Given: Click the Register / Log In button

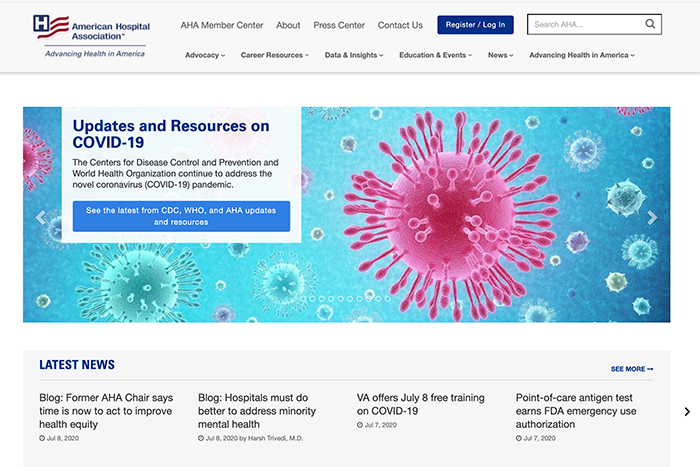Looking at the screenshot, I should [x=475, y=25].
